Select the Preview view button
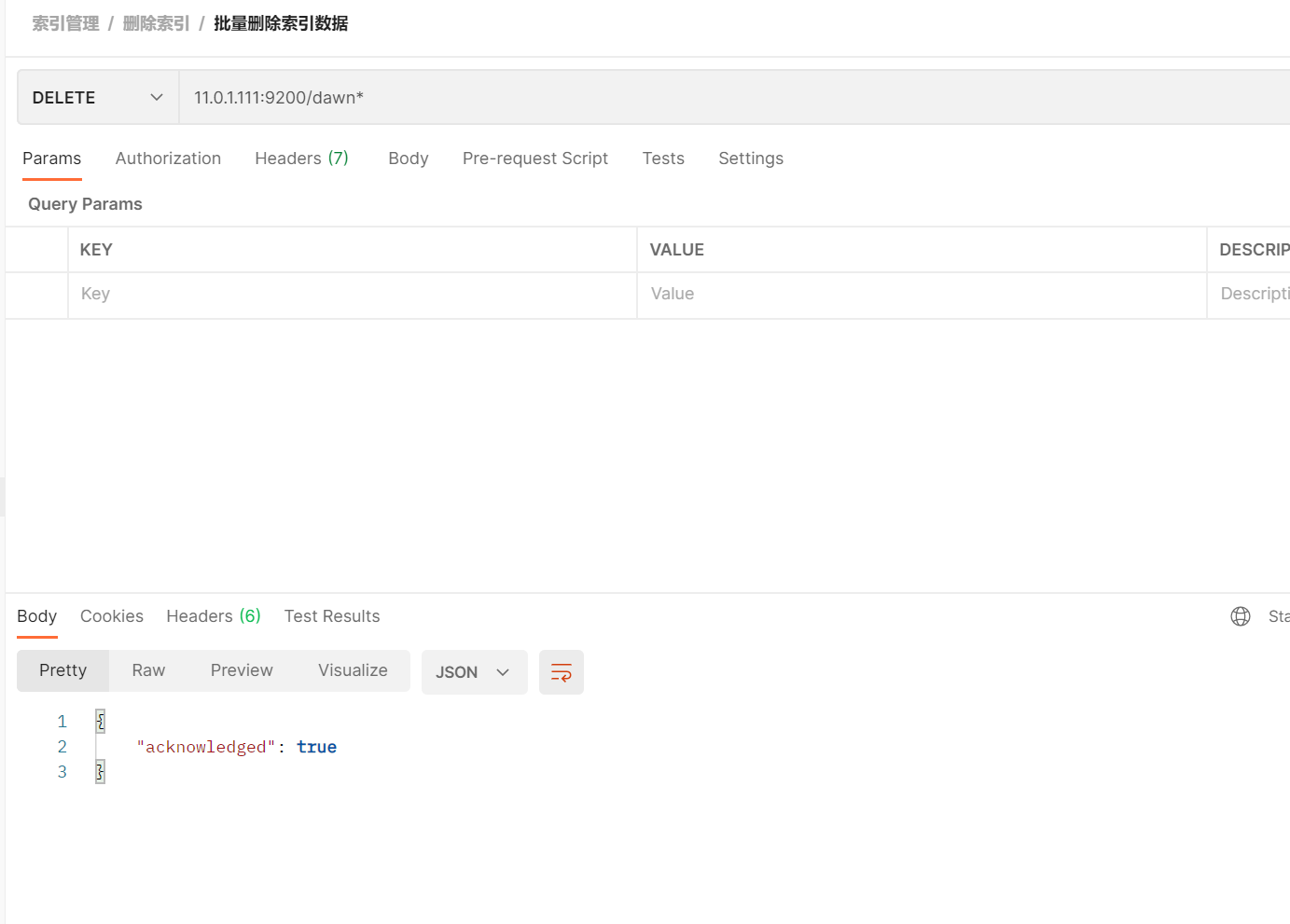The width and height of the screenshot is (1290, 924). [x=242, y=670]
